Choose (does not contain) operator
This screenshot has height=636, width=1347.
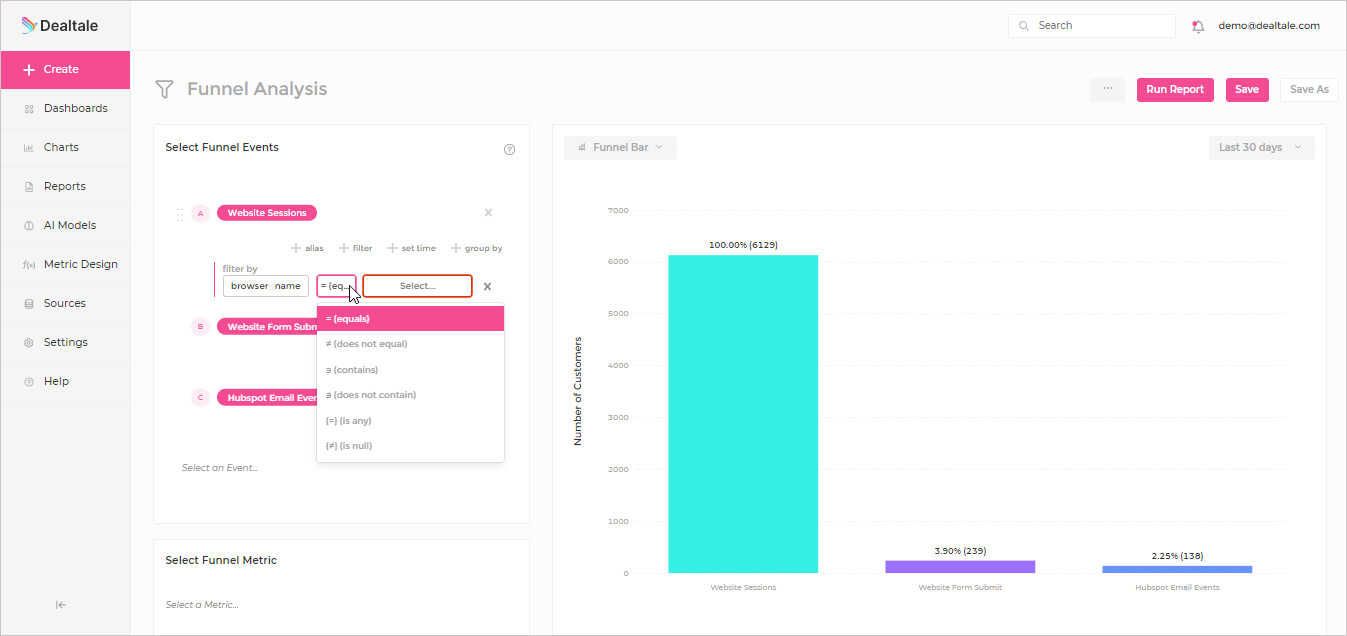410,395
